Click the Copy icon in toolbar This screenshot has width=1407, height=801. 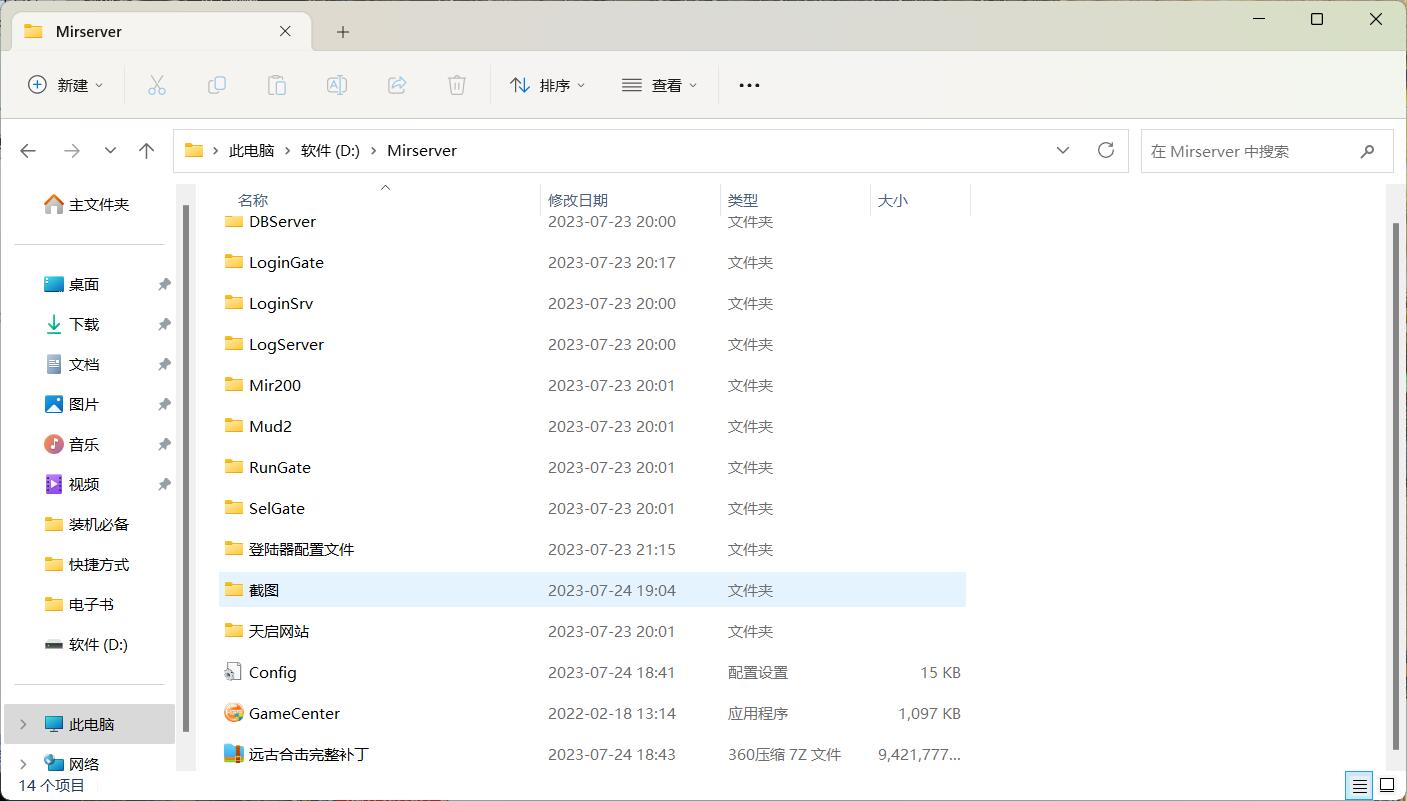217,86
